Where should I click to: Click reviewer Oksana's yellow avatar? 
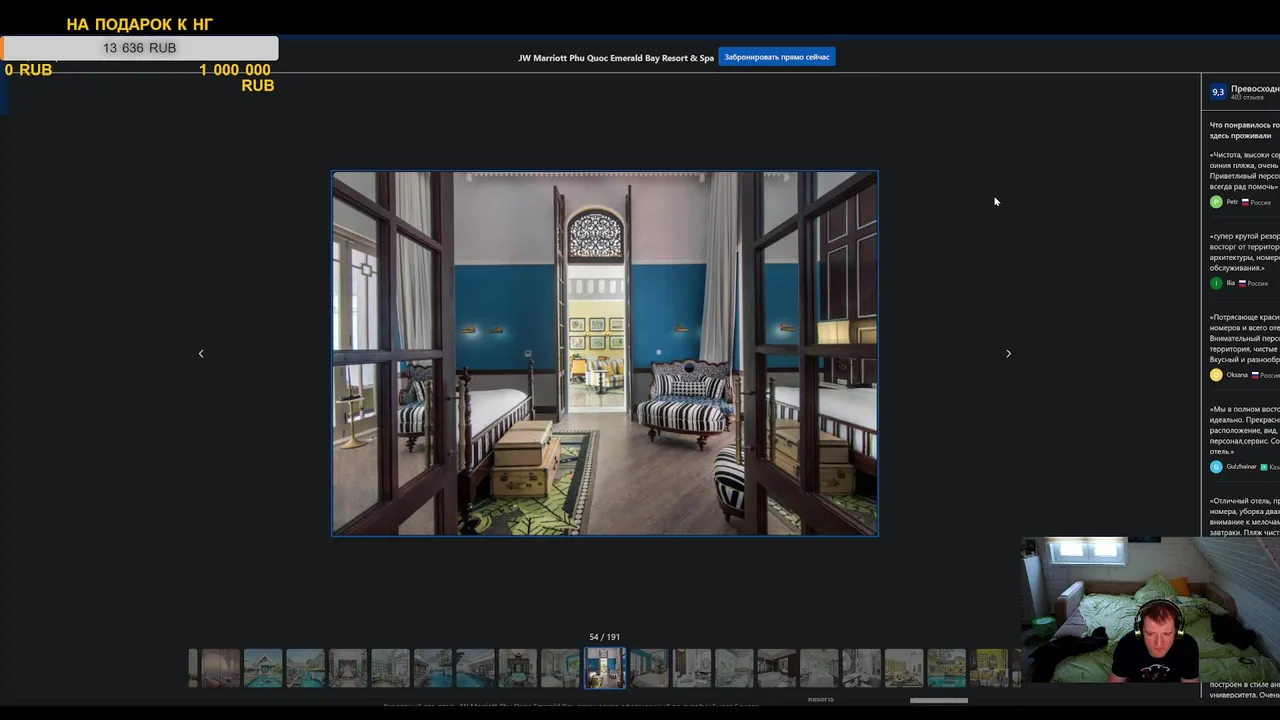click(x=1216, y=375)
